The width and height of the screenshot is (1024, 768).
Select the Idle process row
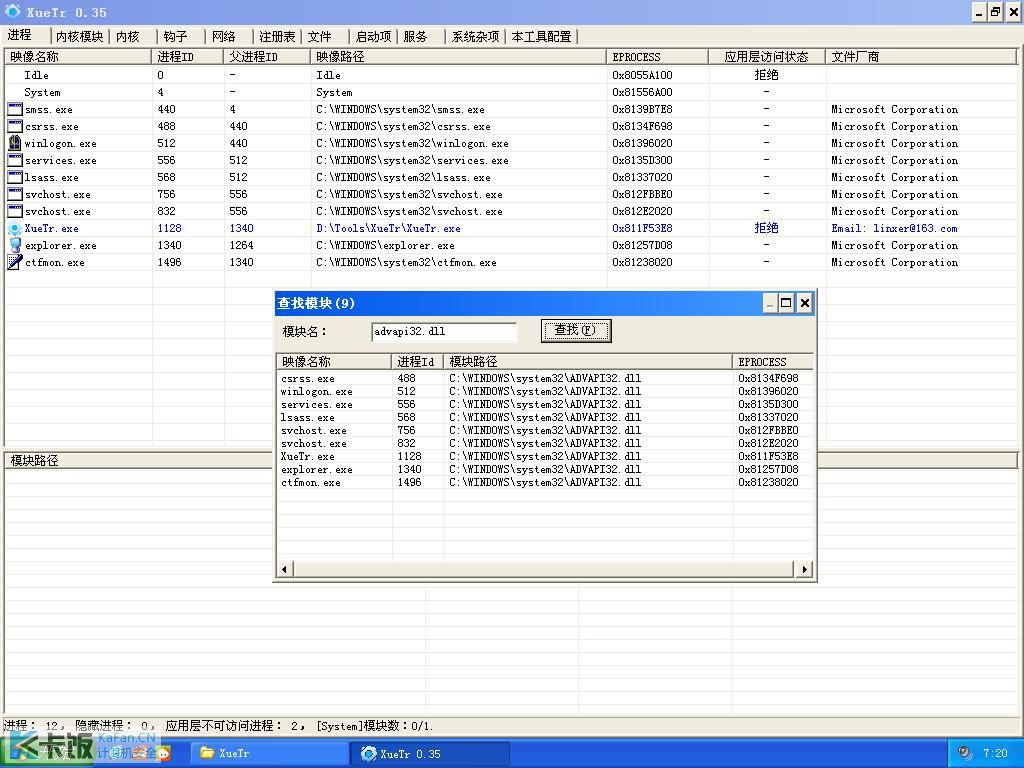point(509,75)
